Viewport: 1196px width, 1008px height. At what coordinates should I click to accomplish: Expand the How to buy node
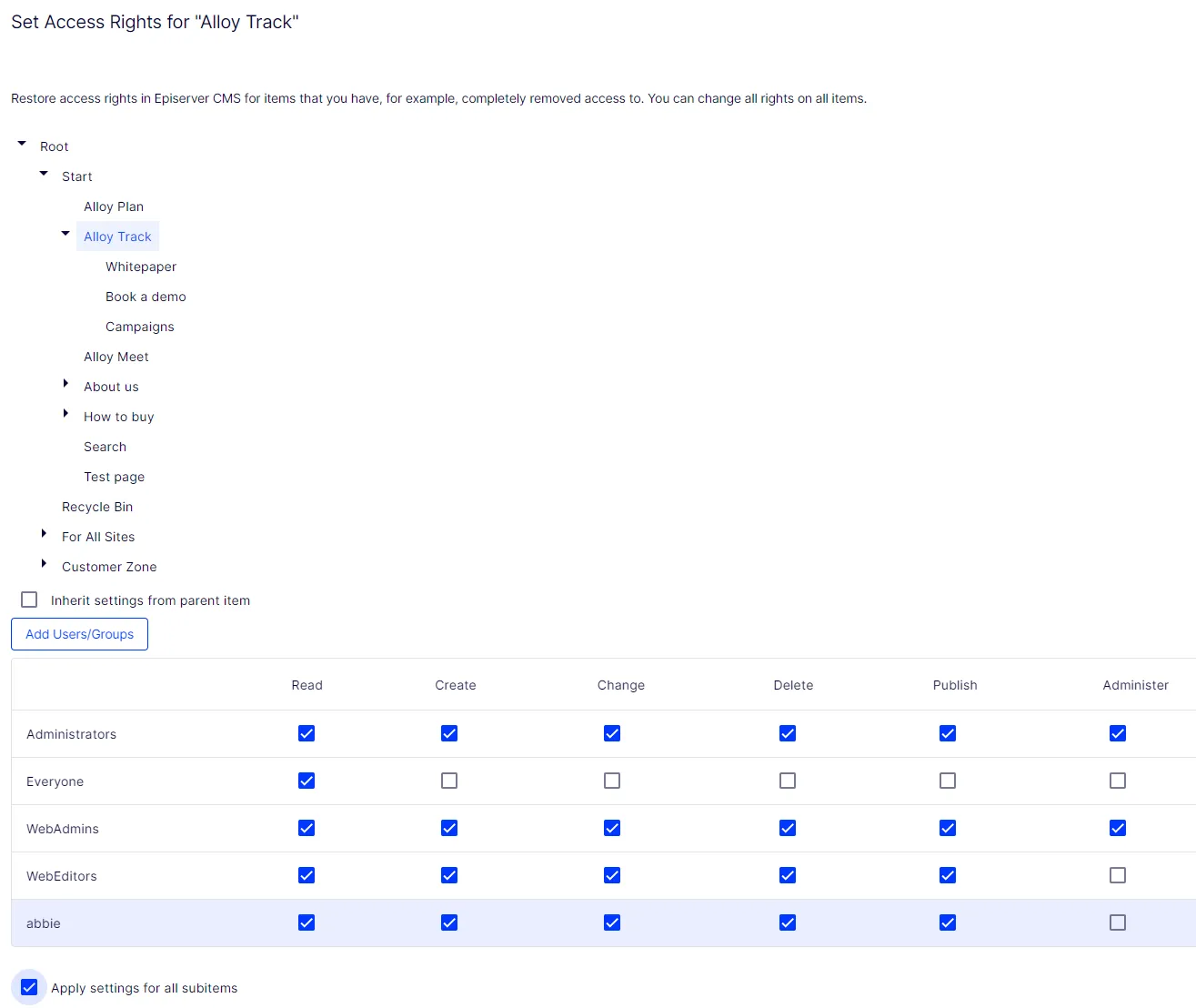(65, 414)
